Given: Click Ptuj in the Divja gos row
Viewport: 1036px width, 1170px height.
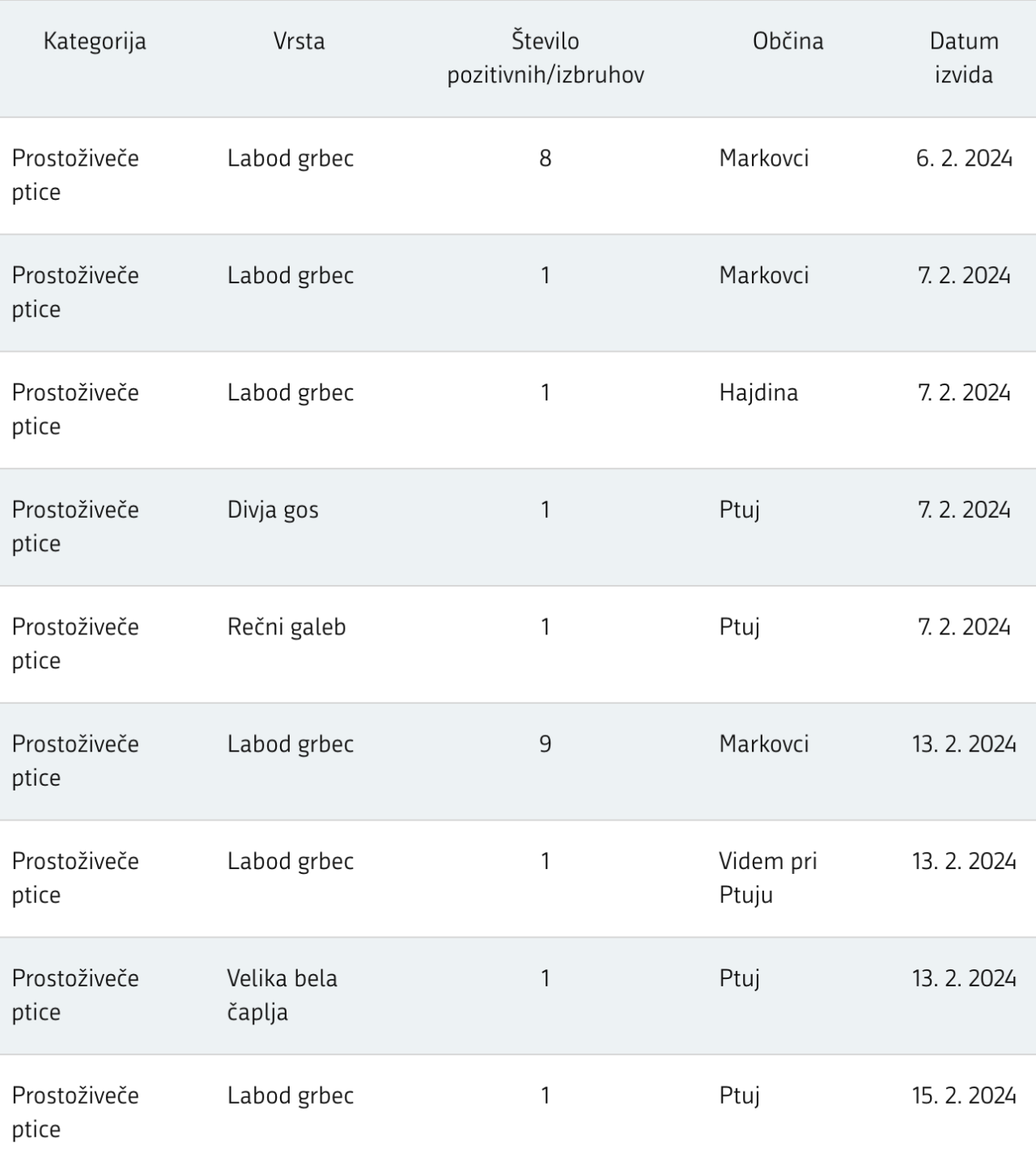Looking at the screenshot, I should [x=739, y=510].
